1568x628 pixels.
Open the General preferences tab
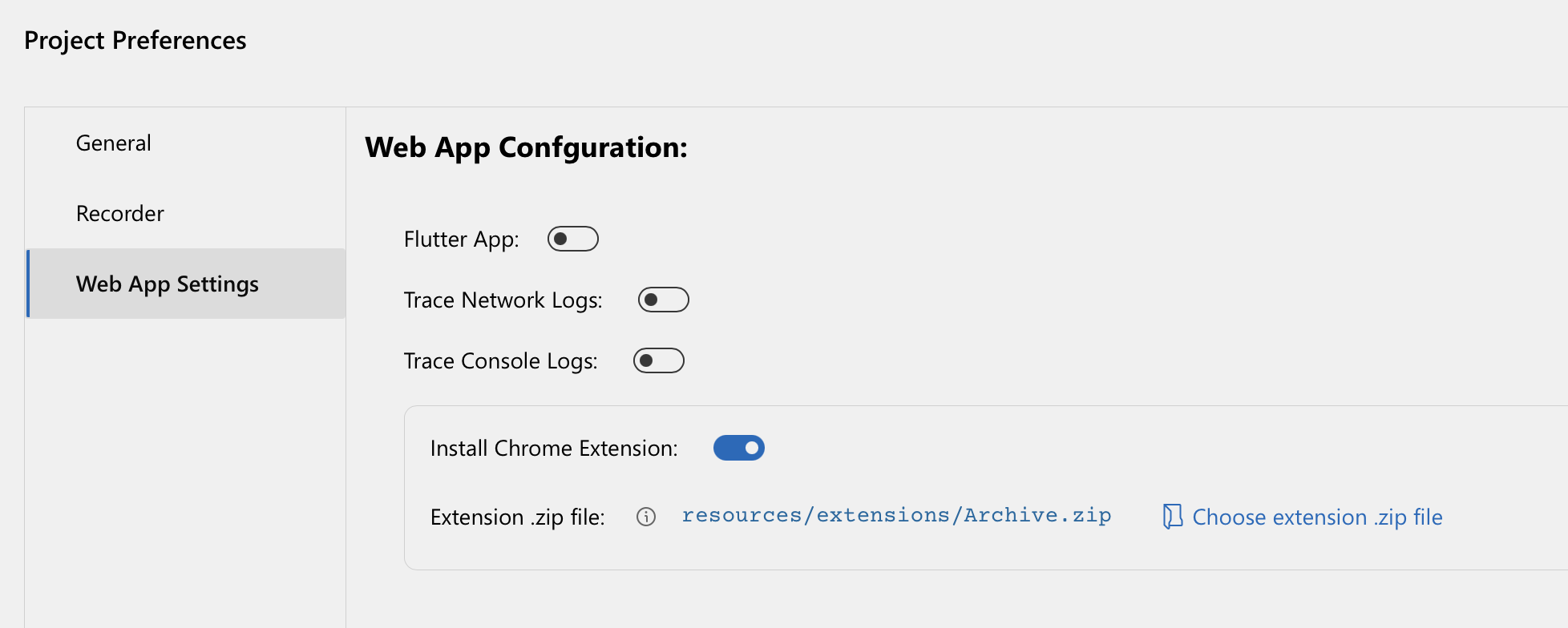click(186, 143)
